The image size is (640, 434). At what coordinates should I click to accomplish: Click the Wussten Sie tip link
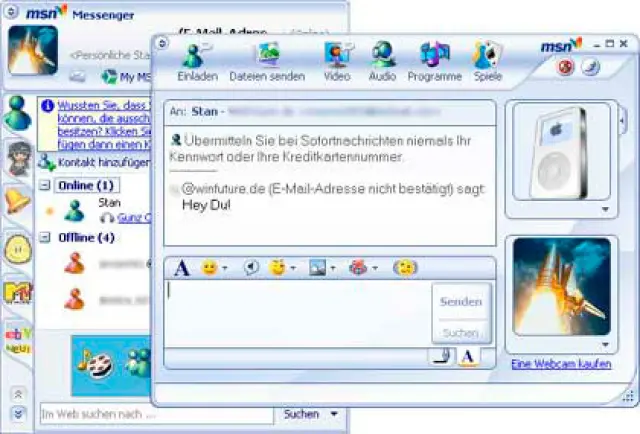104,125
